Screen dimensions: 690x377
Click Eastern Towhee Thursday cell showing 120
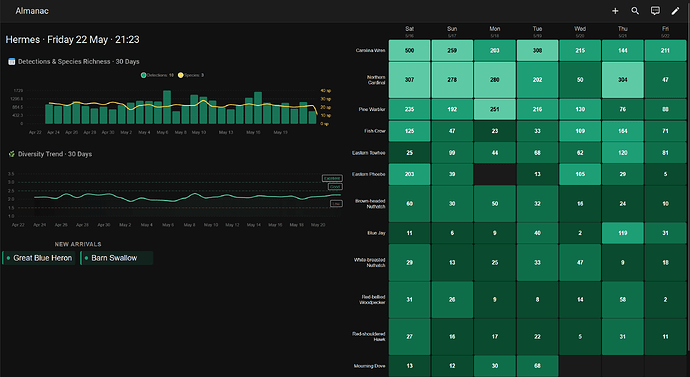pyautogui.click(x=623, y=153)
